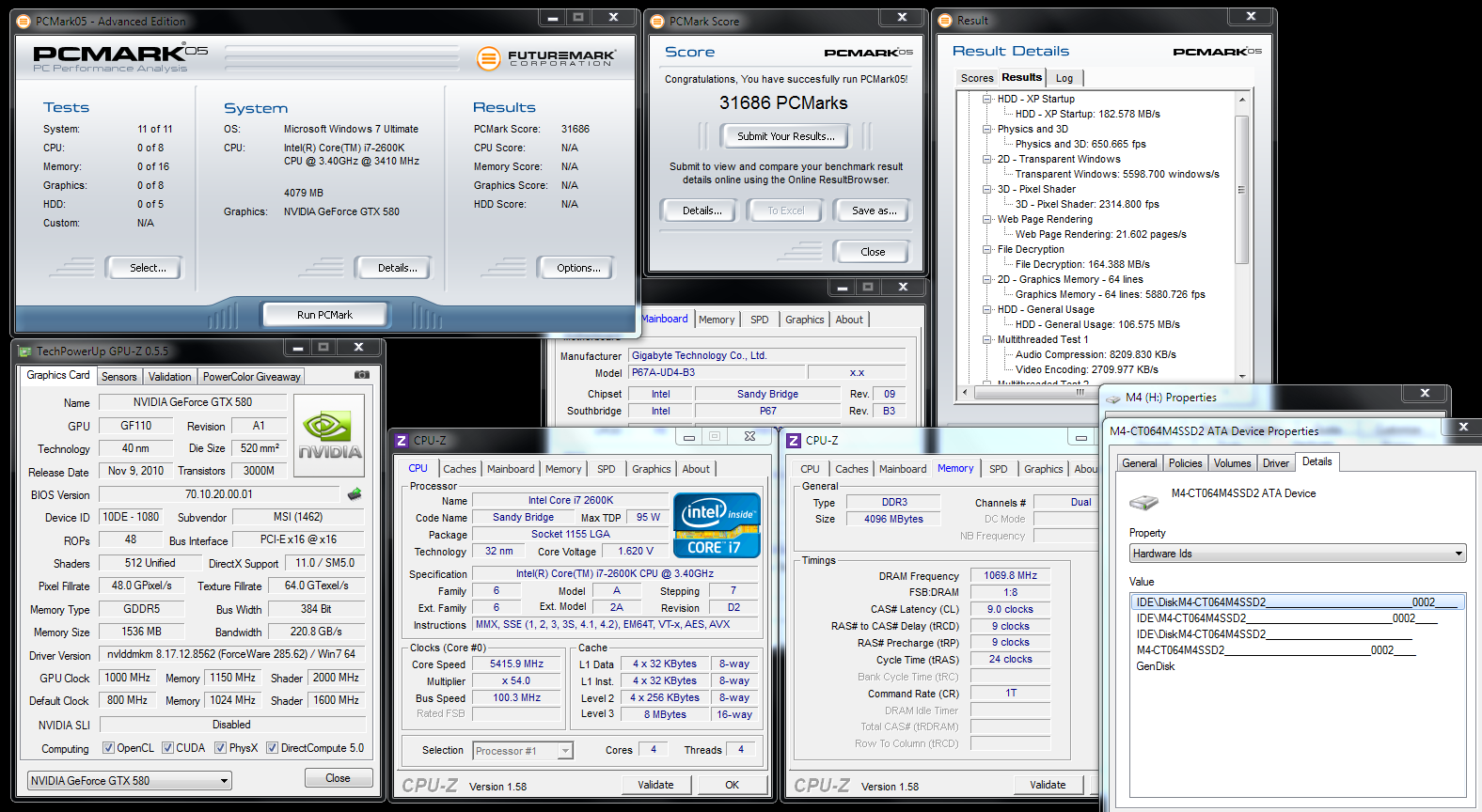Click the drive icon beside M4-CT064M4SSD2 ATA Device
The image size is (1482, 812).
(1143, 503)
